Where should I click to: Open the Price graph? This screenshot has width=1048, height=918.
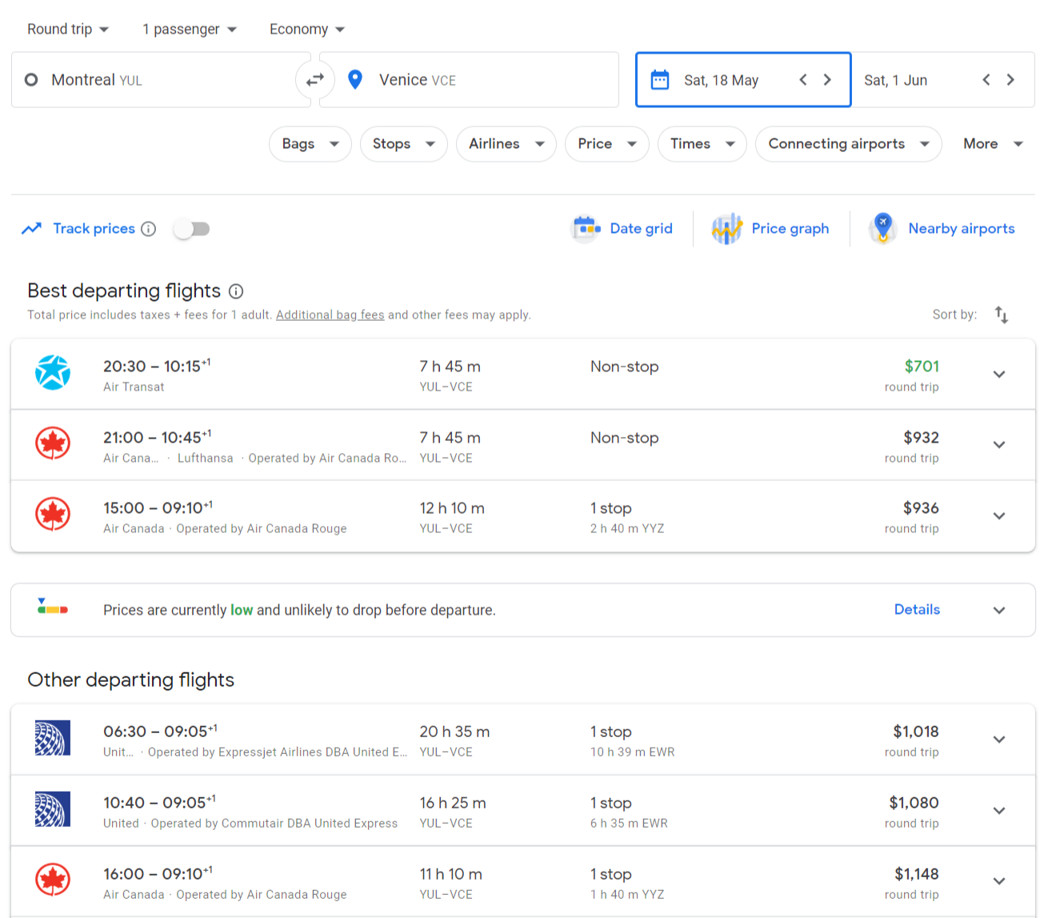(770, 228)
